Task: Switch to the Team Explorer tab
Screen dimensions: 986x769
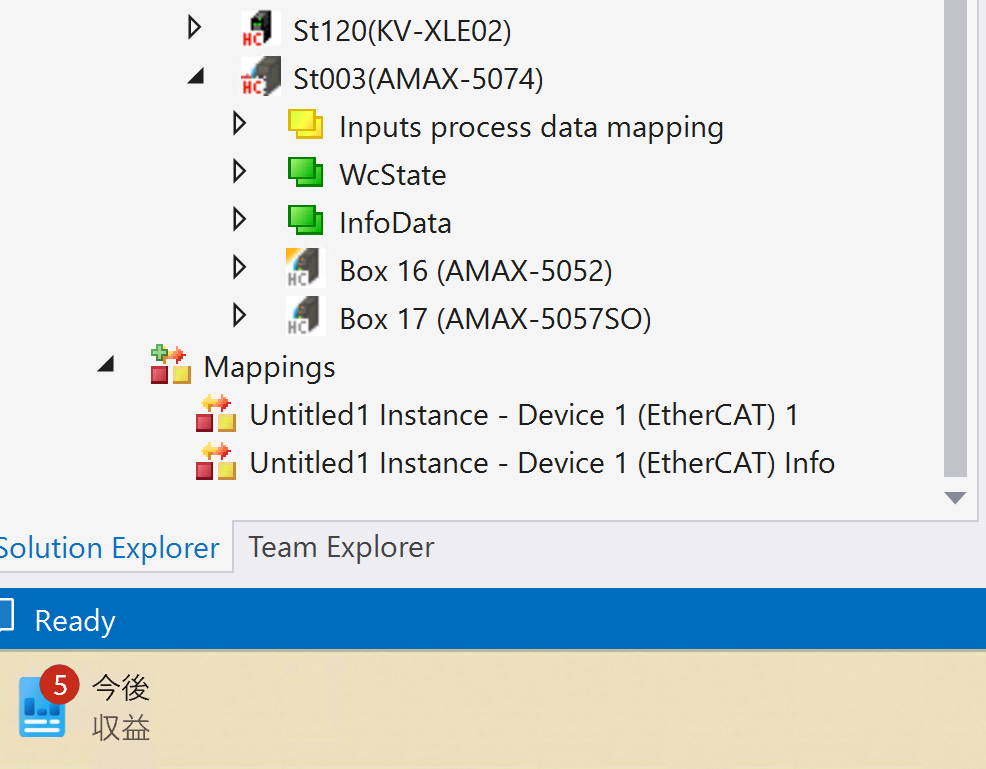Action: pos(341,547)
